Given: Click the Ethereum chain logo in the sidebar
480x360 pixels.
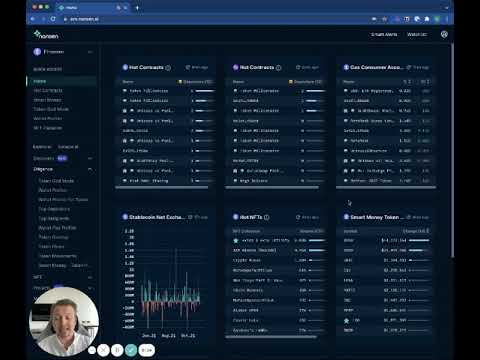Looking at the screenshot, I should pyautogui.click(x=37, y=52).
